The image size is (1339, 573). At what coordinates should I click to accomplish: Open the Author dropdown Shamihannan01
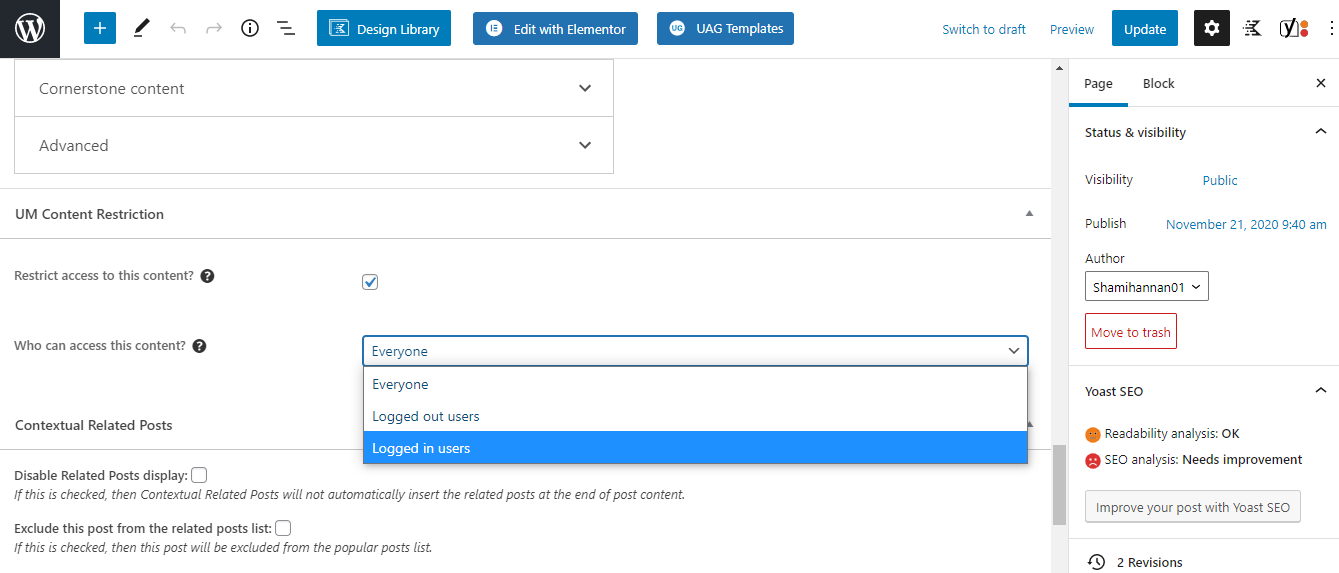[1147, 287]
